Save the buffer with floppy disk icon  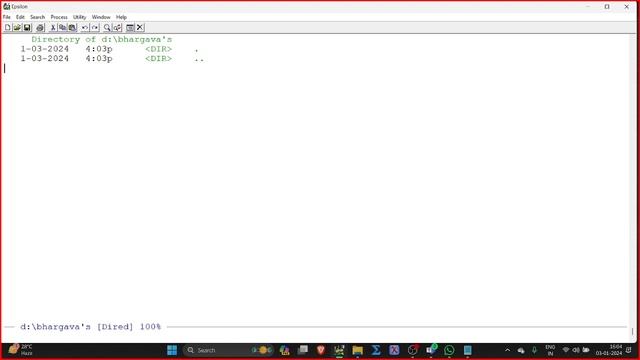(x=27, y=27)
